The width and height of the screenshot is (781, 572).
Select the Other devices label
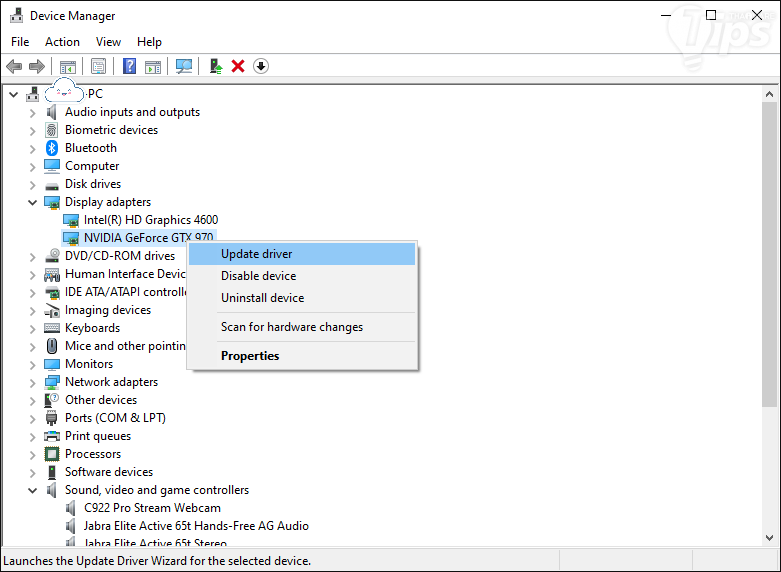pyautogui.click(x=101, y=400)
